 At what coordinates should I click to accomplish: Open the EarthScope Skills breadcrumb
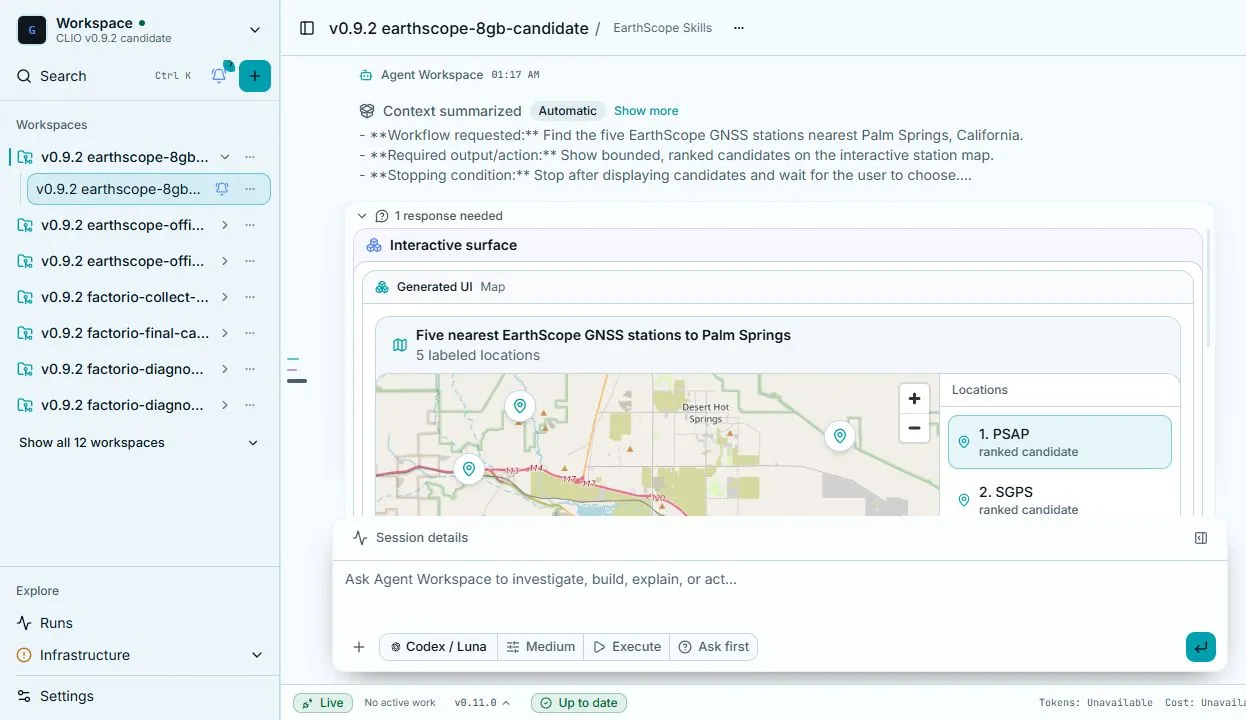pyautogui.click(x=662, y=28)
